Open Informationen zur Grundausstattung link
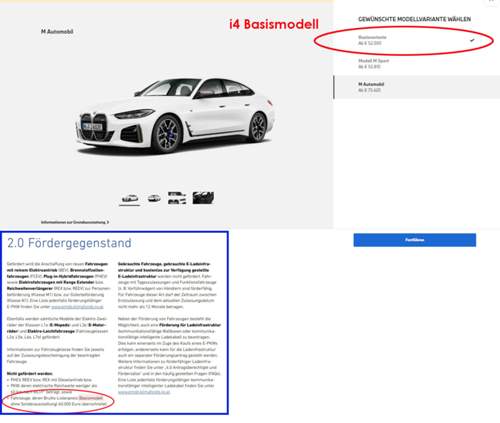500x423 pixels. point(75,222)
